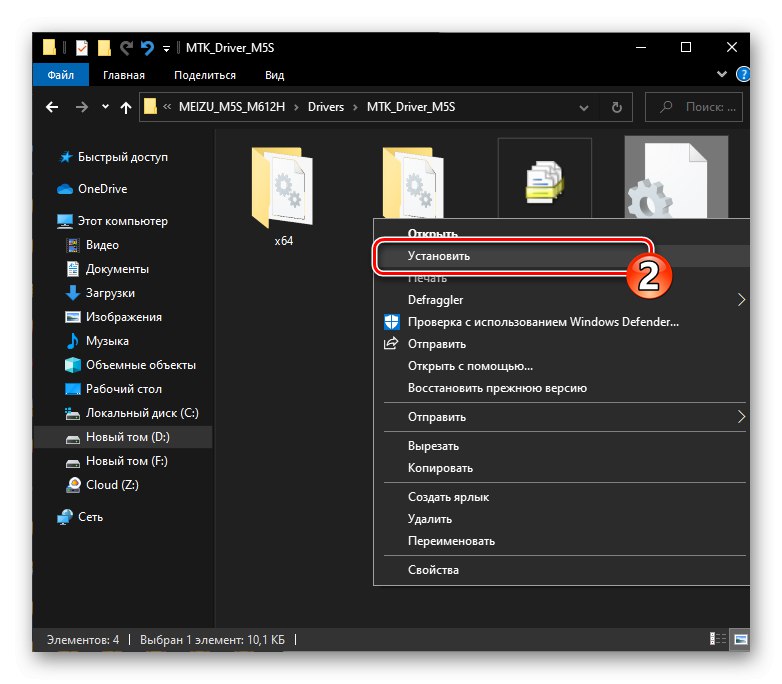Expand the ribbon with chevron
The image size is (782, 684).
pyautogui.click(x=721, y=74)
